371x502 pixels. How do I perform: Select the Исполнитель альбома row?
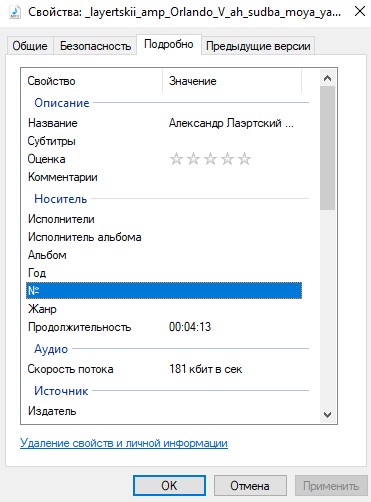(x=164, y=237)
